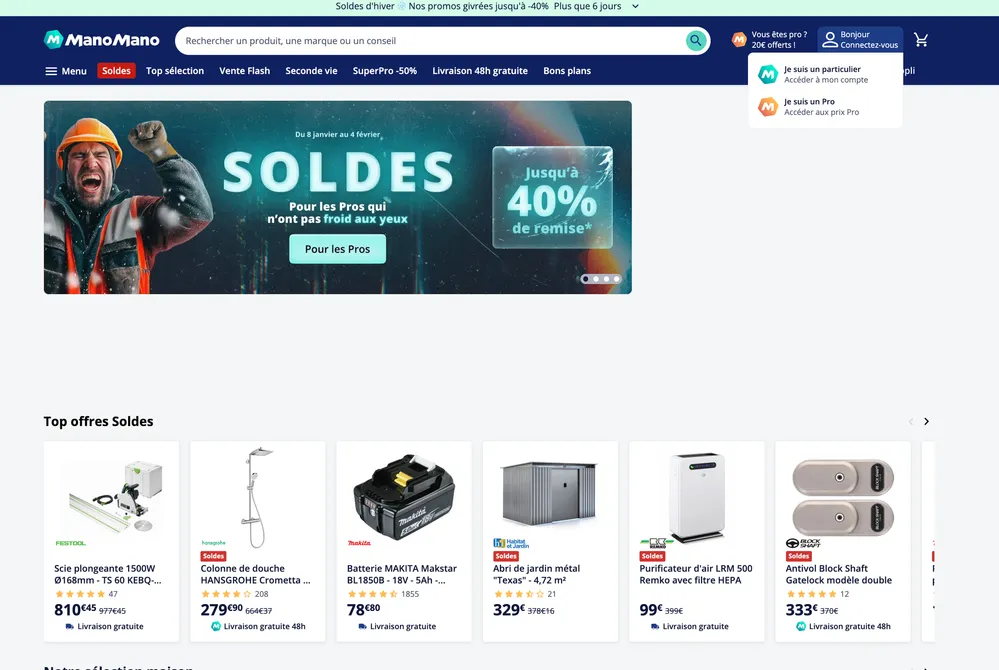Open the Soldes red navigation tab

116,71
